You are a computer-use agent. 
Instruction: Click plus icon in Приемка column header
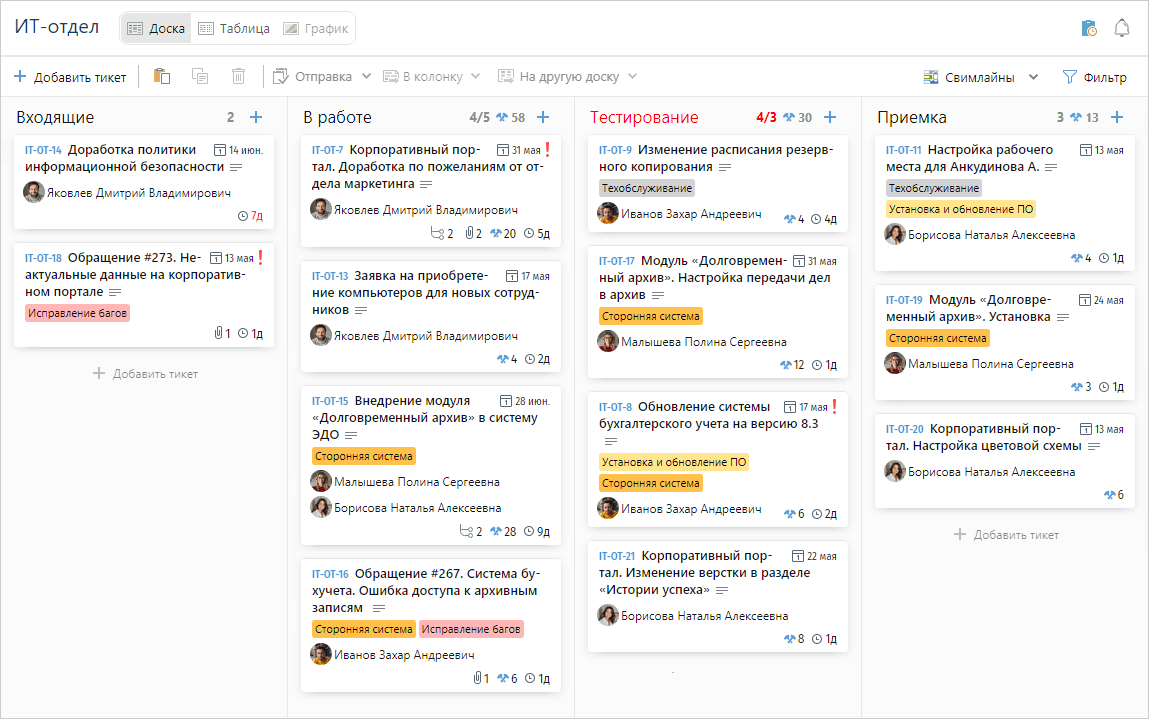pyautogui.click(x=1117, y=117)
